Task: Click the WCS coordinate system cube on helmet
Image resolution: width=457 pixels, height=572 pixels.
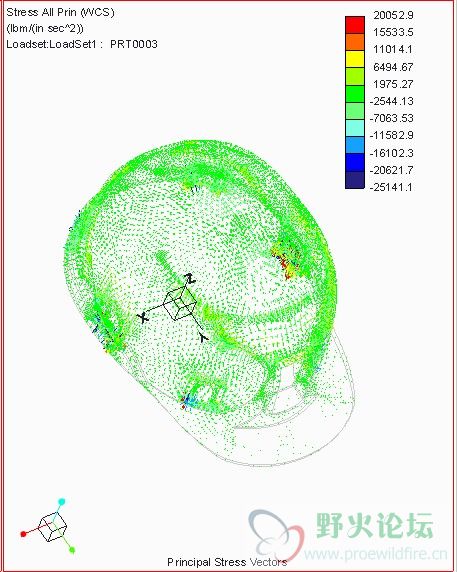Action: (179, 304)
